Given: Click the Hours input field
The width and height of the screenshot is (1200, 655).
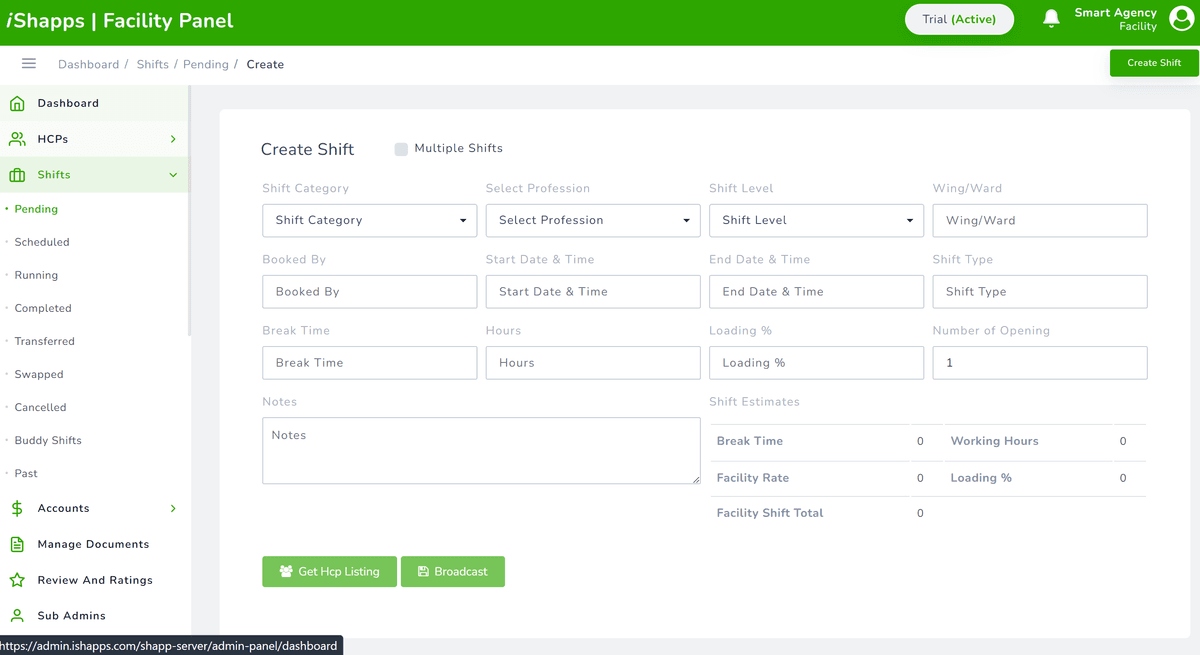Looking at the screenshot, I should click(x=593, y=362).
